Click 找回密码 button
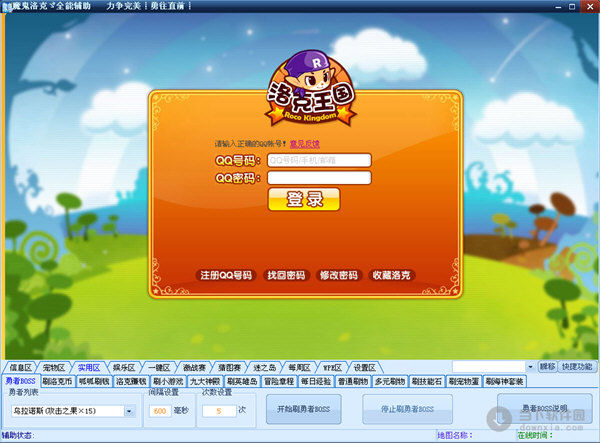This screenshot has height=443, width=600. (286, 275)
